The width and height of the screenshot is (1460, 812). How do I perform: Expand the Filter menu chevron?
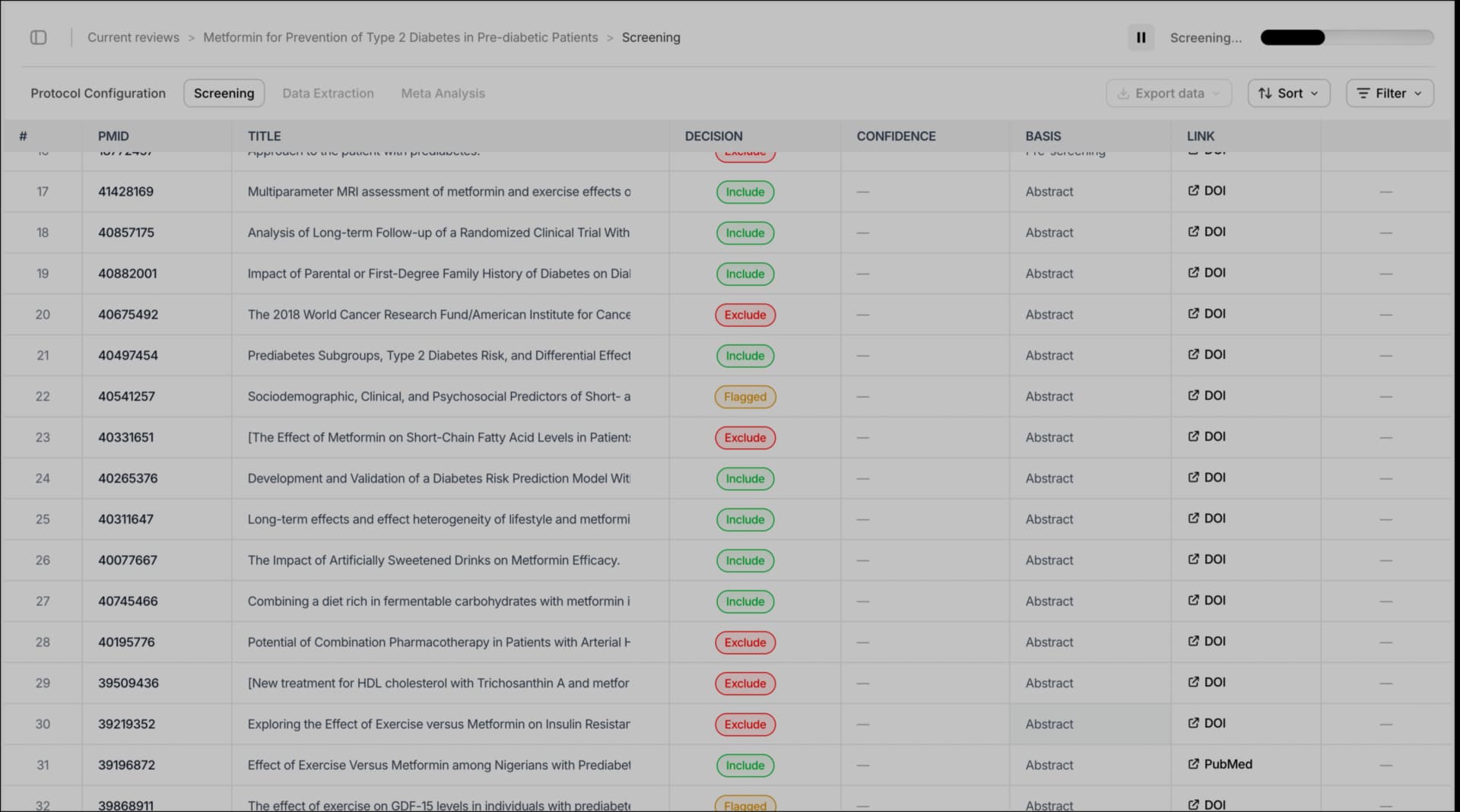click(1419, 94)
